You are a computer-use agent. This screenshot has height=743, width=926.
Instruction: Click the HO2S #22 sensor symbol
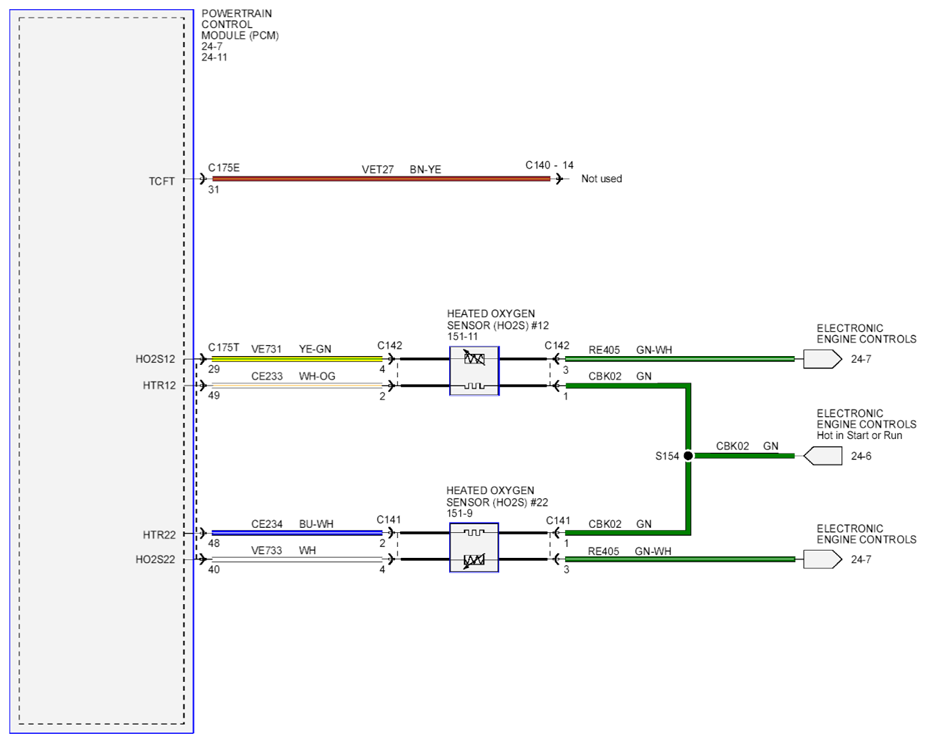pos(474,548)
